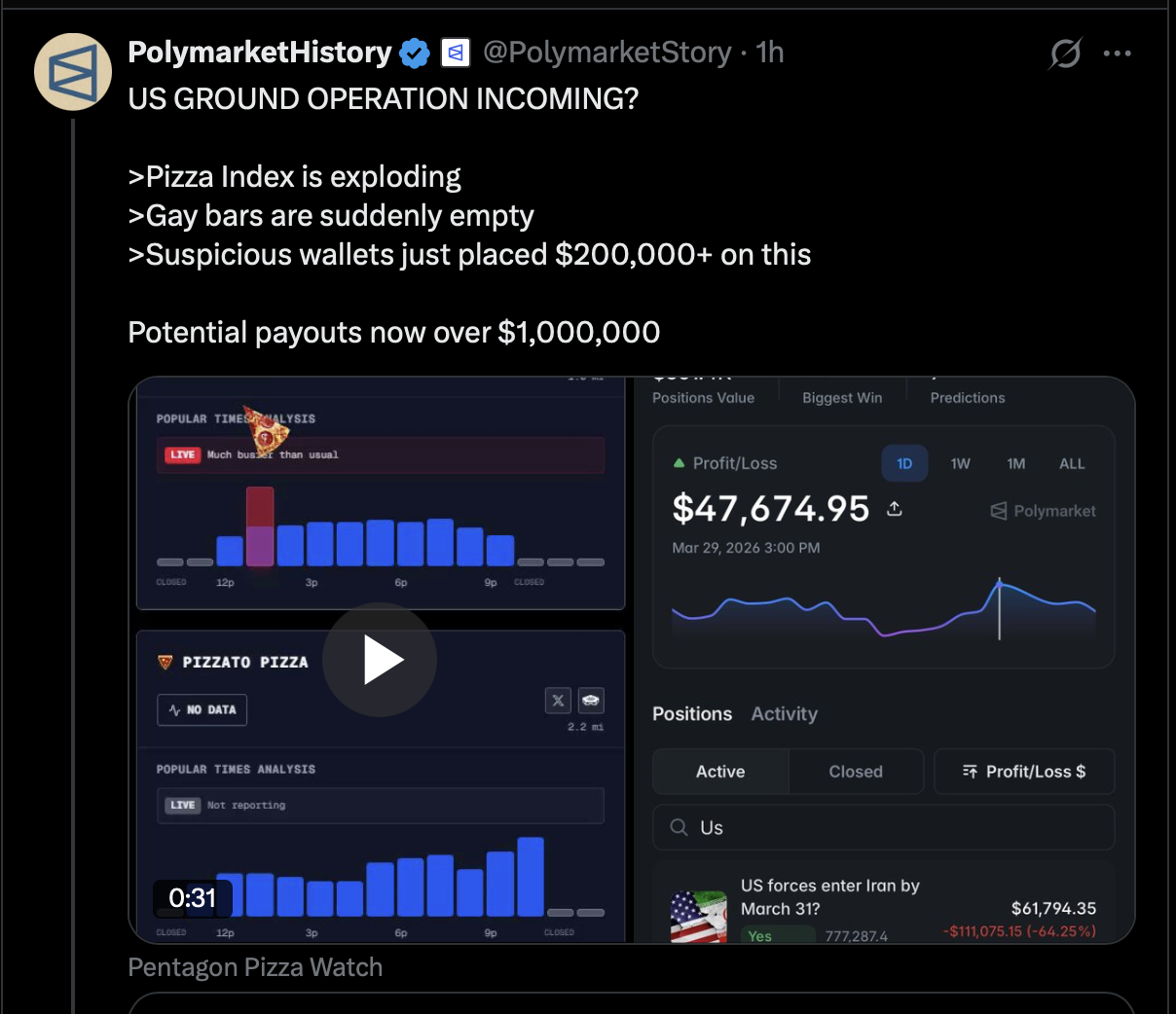Show Active positions
This screenshot has width=1176, height=1014.
coord(720,772)
